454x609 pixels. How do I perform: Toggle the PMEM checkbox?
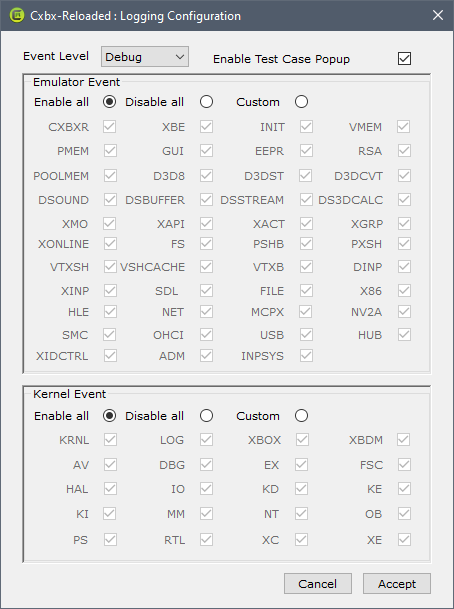tap(110, 151)
